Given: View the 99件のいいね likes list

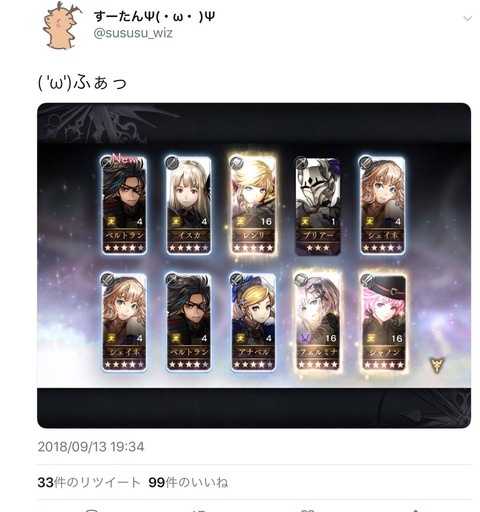Looking at the screenshot, I should point(188,482).
